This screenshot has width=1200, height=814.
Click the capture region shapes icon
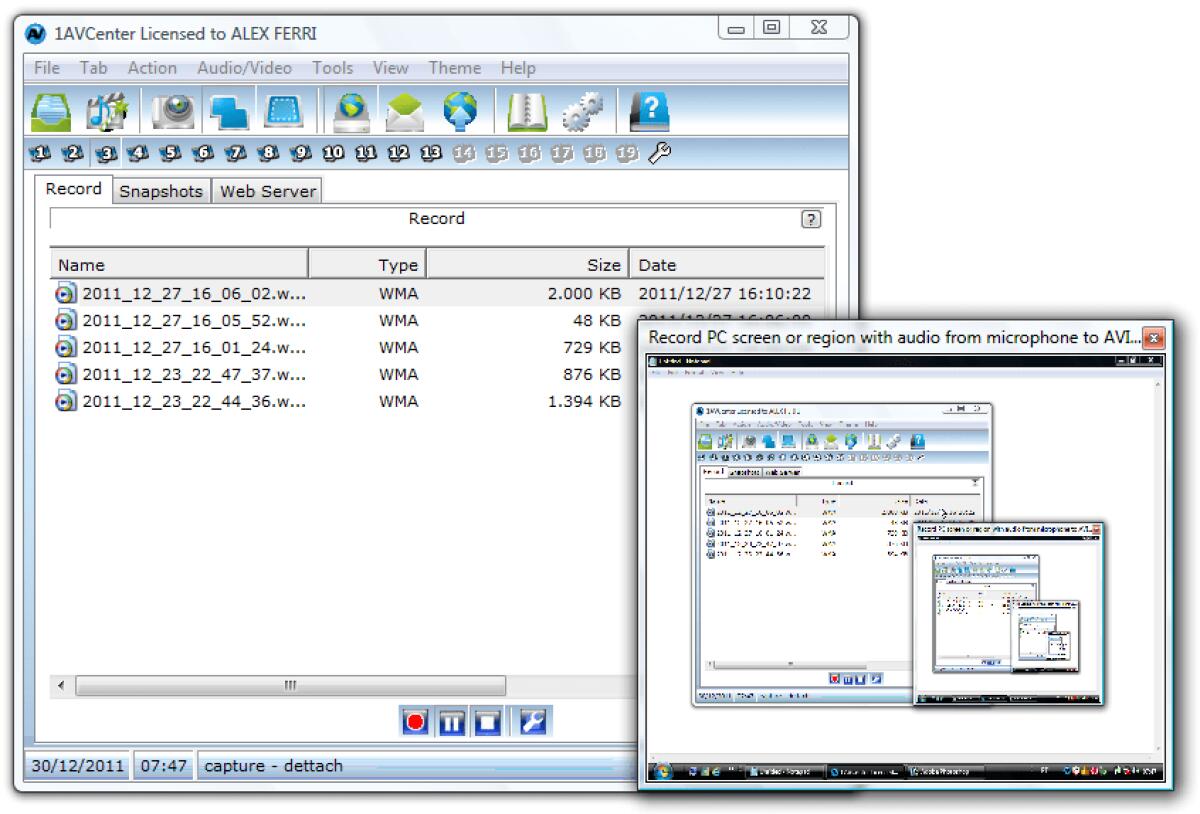pyautogui.click(x=228, y=110)
